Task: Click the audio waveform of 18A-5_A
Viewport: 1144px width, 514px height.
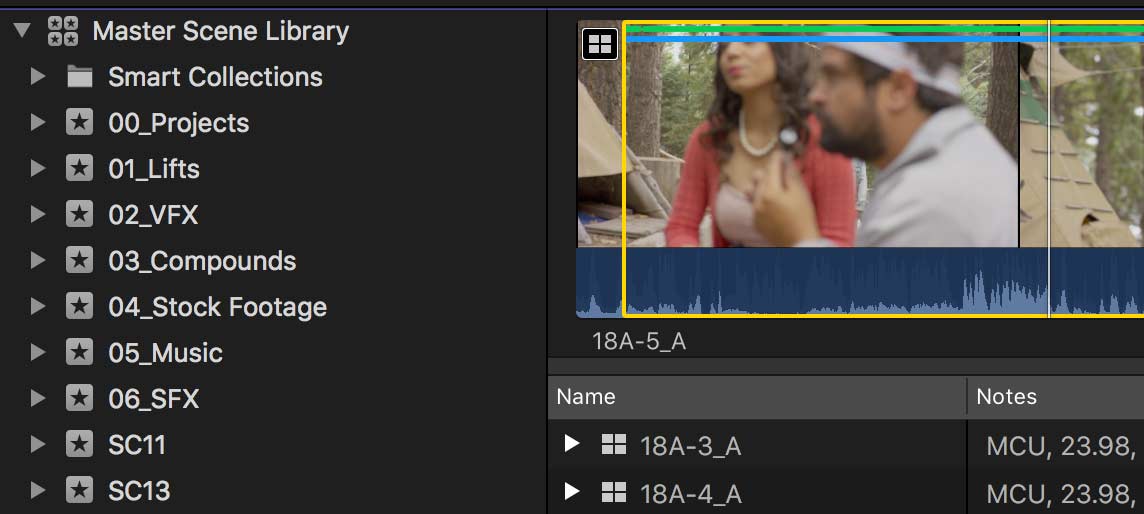Action: (861, 283)
